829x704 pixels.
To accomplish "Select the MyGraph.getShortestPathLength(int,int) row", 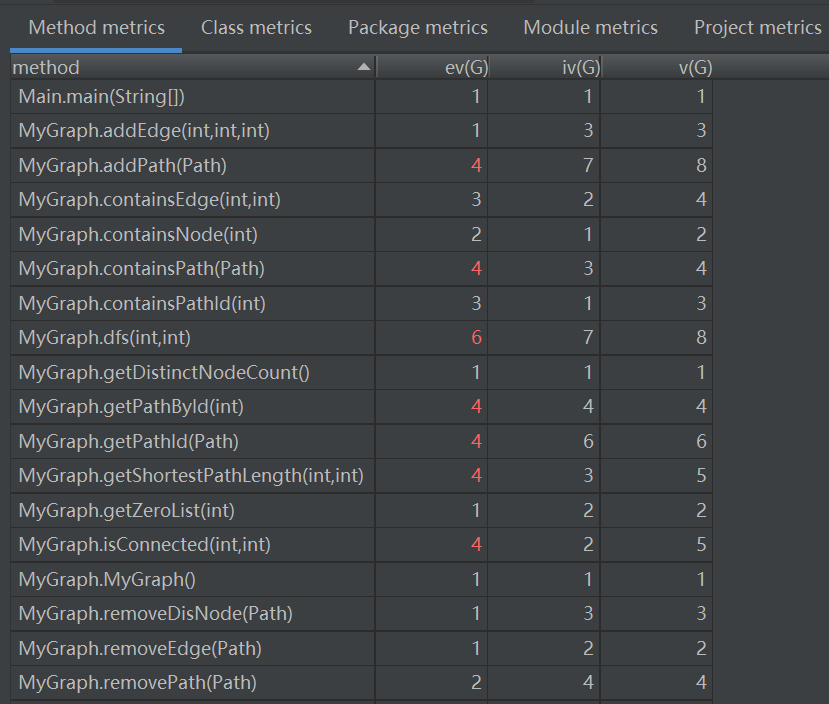I will point(361,476).
